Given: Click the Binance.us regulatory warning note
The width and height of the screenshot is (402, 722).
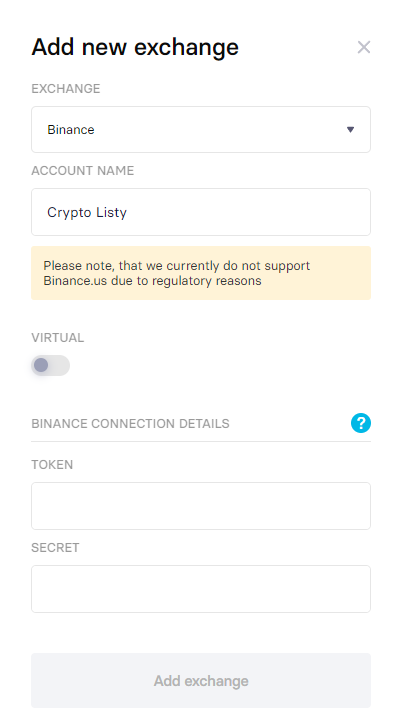Looking at the screenshot, I should (x=201, y=273).
